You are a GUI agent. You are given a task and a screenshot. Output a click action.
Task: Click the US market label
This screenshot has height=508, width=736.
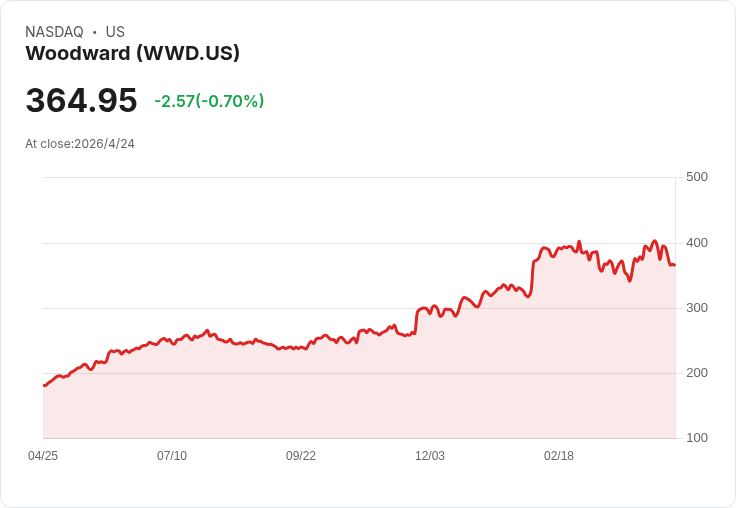point(115,32)
